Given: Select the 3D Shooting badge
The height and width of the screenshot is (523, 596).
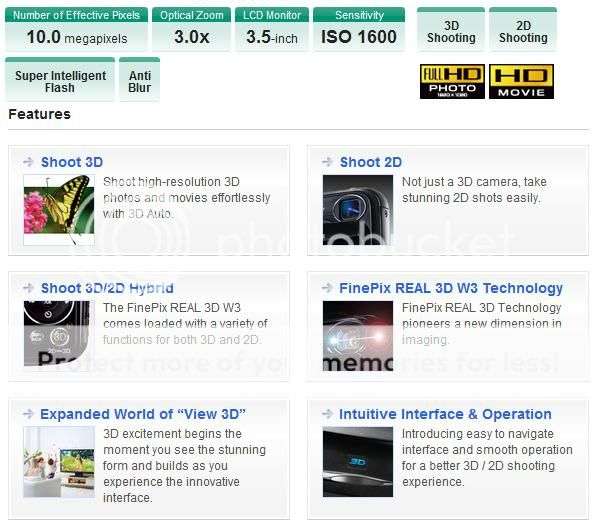Looking at the screenshot, I should pyautogui.click(x=451, y=29).
